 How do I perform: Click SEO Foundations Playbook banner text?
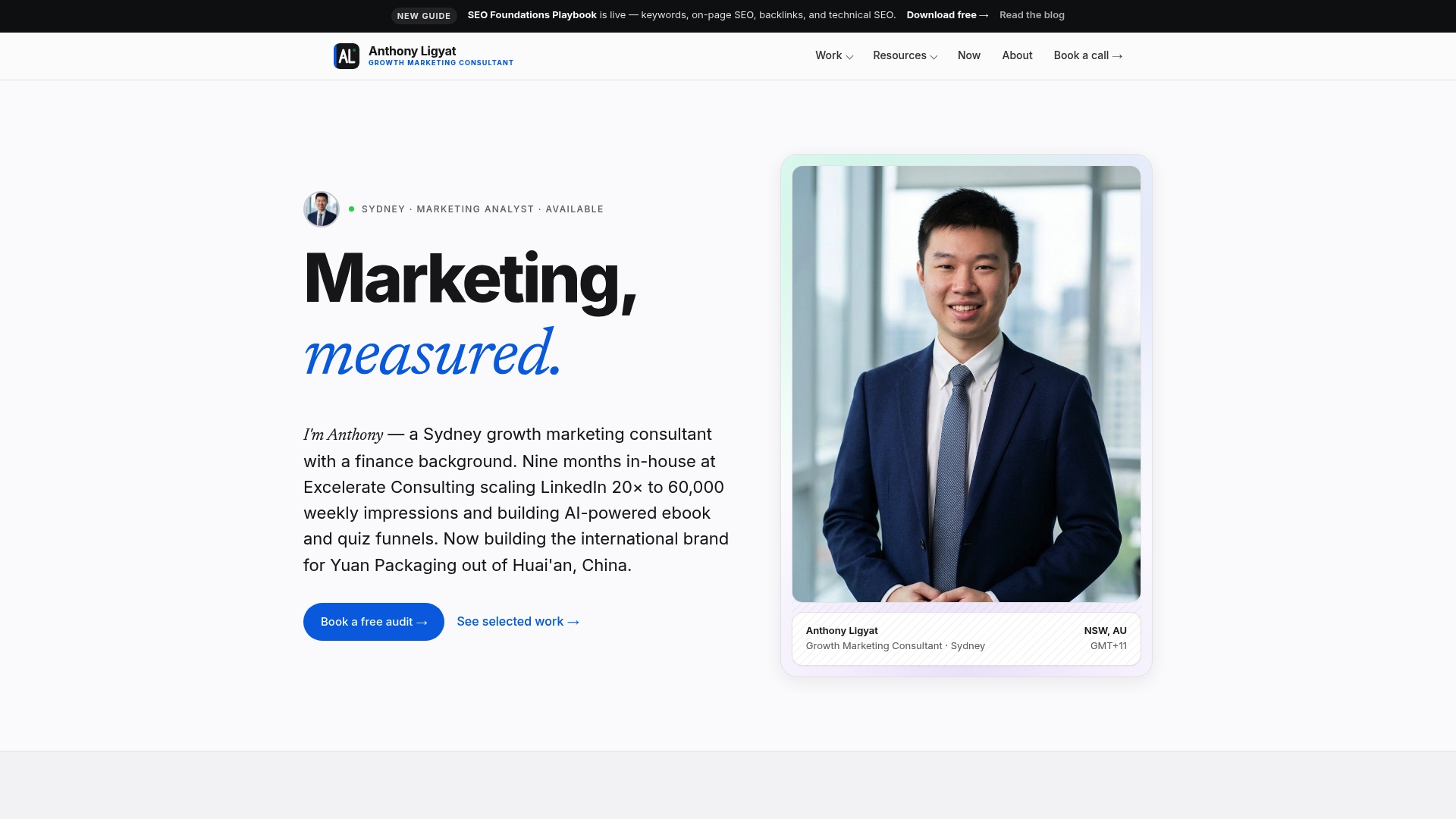click(532, 15)
